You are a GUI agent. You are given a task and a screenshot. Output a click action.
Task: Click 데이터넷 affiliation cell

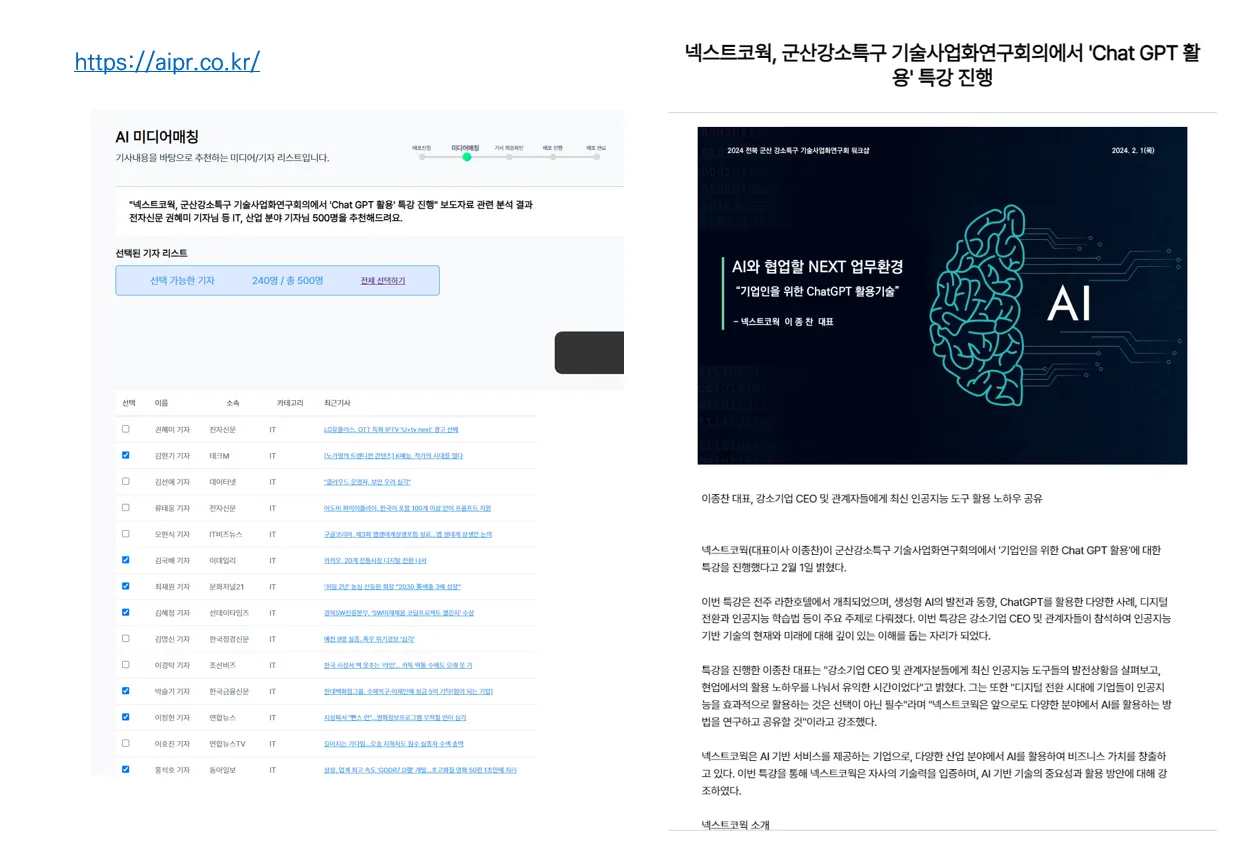(x=223, y=482)
